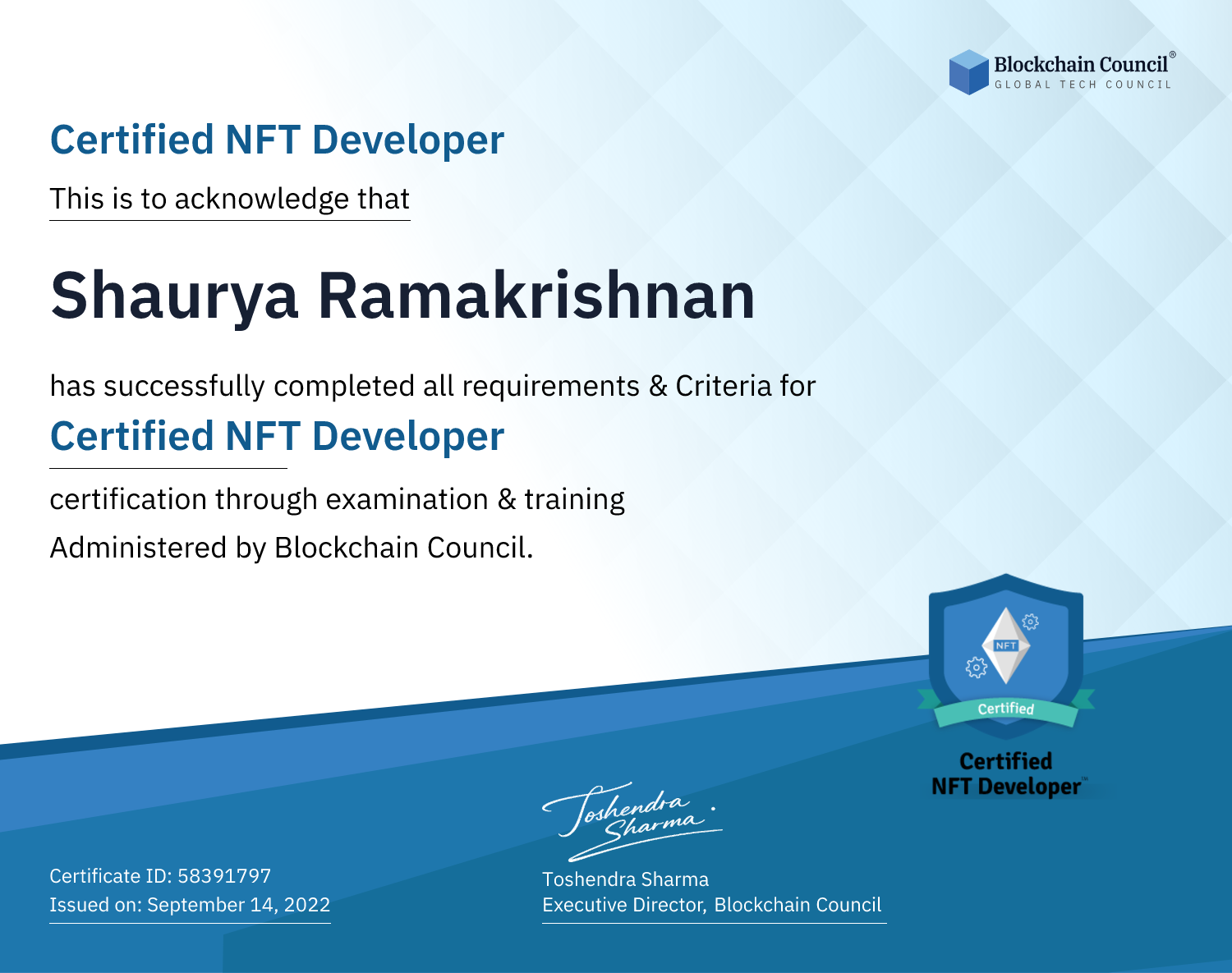Select the printed name "Toshendra Sharma"
Image resolution: width=1232 pixels, height=973 pixels.
click(625, 879)
